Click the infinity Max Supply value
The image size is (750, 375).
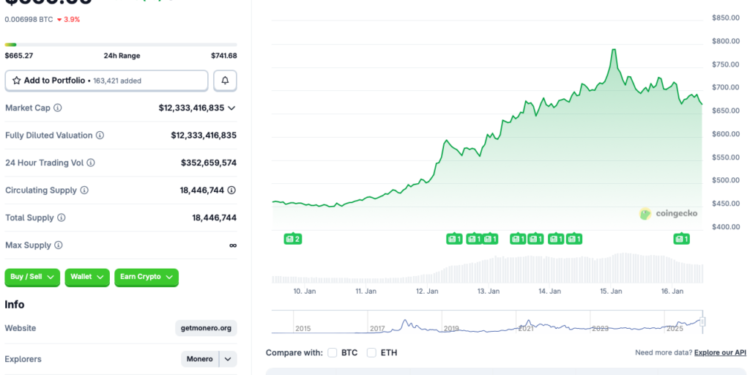tap(233, 245)
